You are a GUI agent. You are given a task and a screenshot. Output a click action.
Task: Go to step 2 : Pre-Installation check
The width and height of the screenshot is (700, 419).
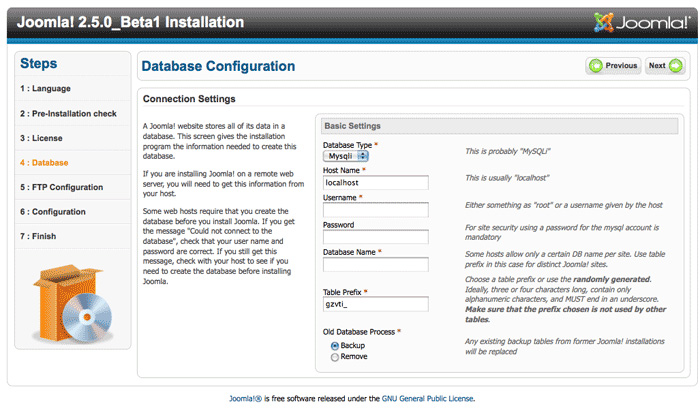[x=68, y=113]
